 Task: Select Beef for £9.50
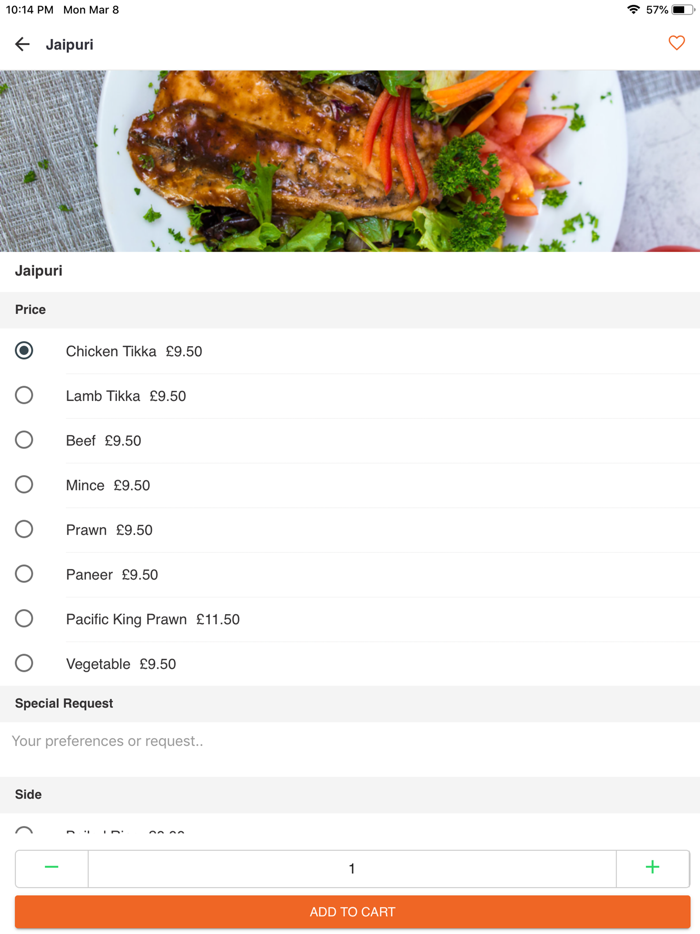[x=24, y=440]
